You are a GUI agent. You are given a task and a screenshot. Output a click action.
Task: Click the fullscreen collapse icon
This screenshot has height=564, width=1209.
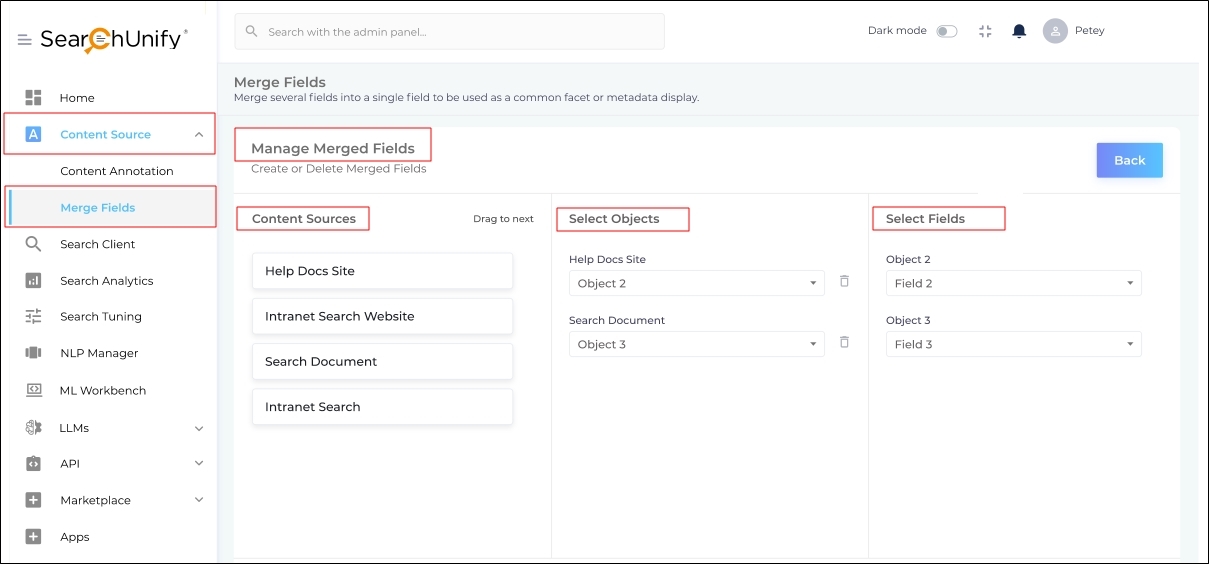[985, 31]
